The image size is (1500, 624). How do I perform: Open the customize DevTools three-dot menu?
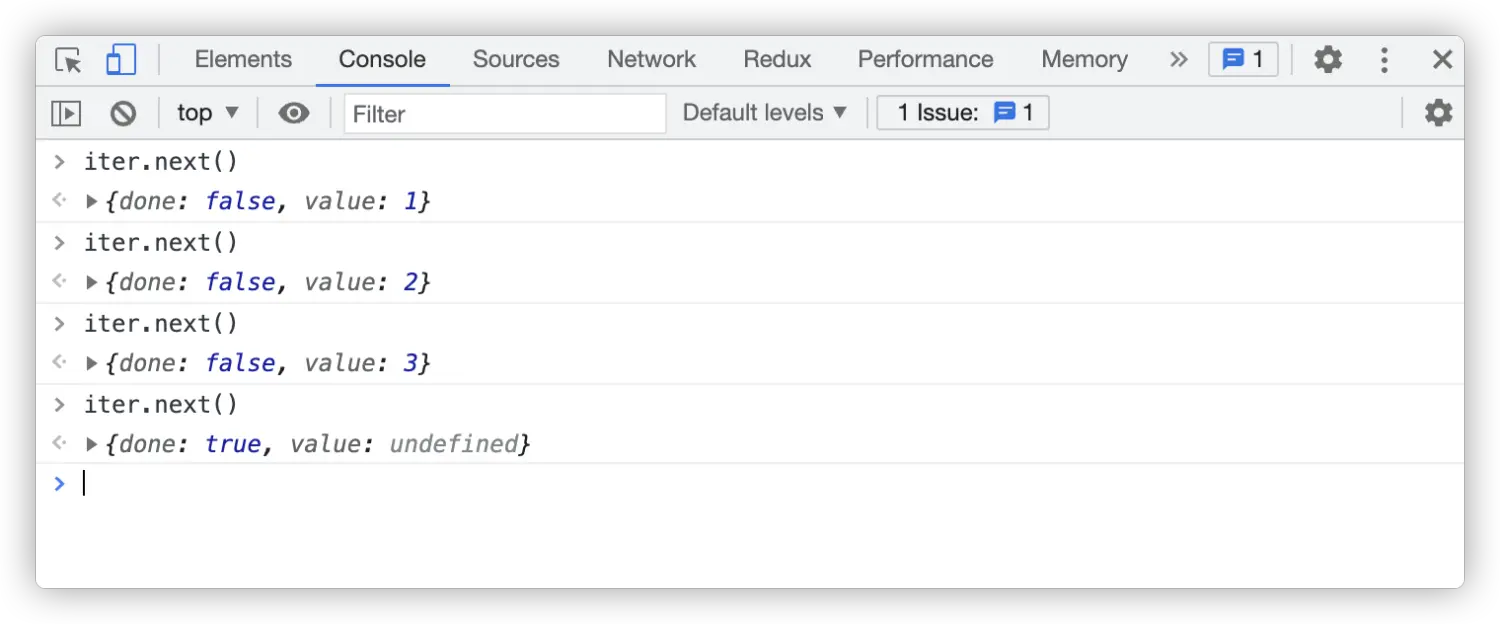pyautogui.click(x=1384, y=60)
